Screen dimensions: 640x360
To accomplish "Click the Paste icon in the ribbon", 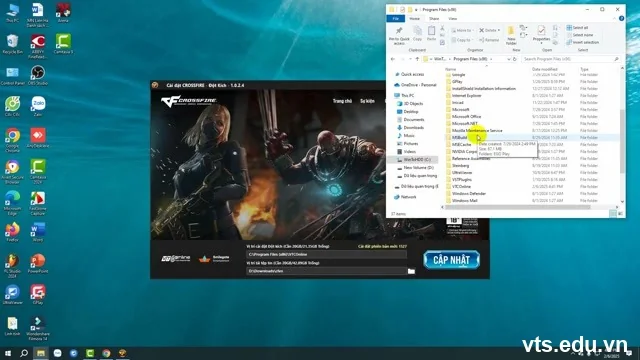I will coord(431,31).
